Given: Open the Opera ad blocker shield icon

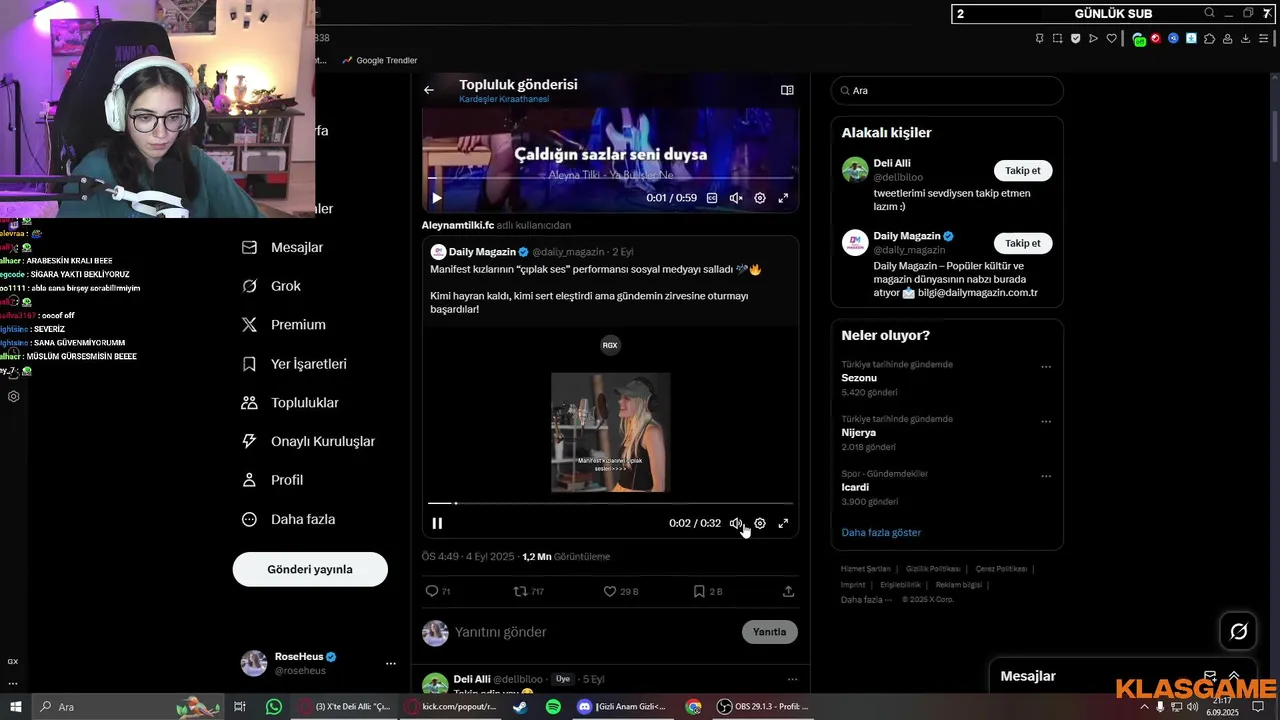Looking at the screenshot, I should tap(1075, 38).
